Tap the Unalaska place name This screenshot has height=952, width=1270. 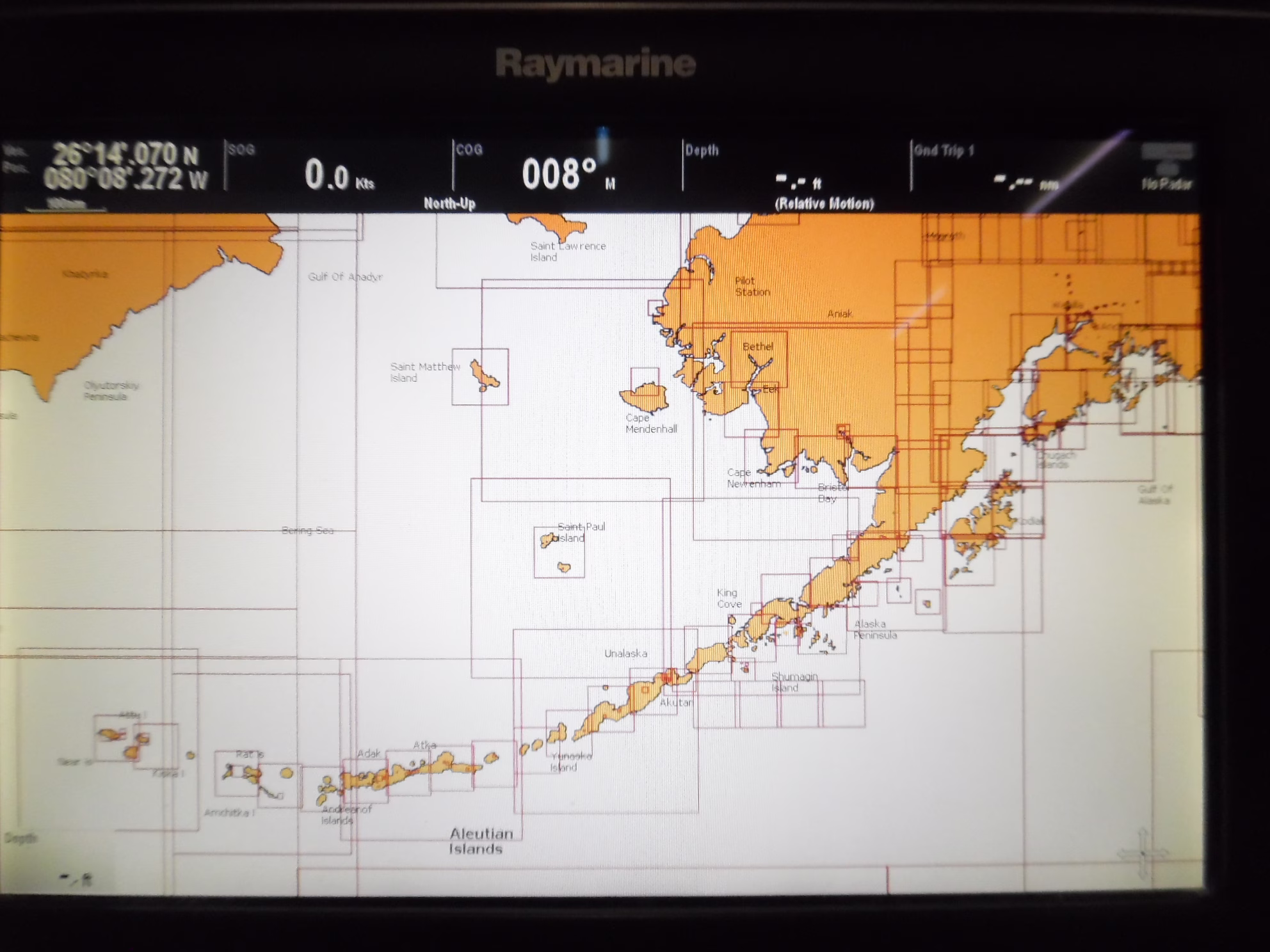(x=625, y=653)
